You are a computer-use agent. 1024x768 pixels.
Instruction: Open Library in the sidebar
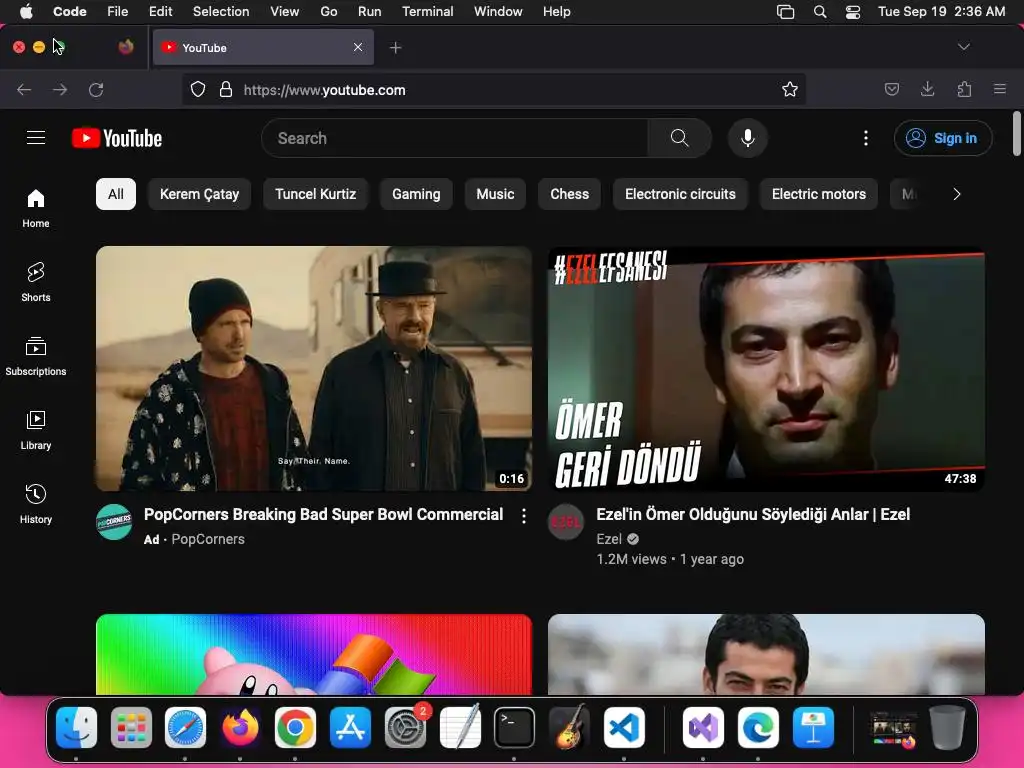coord(36,430)
